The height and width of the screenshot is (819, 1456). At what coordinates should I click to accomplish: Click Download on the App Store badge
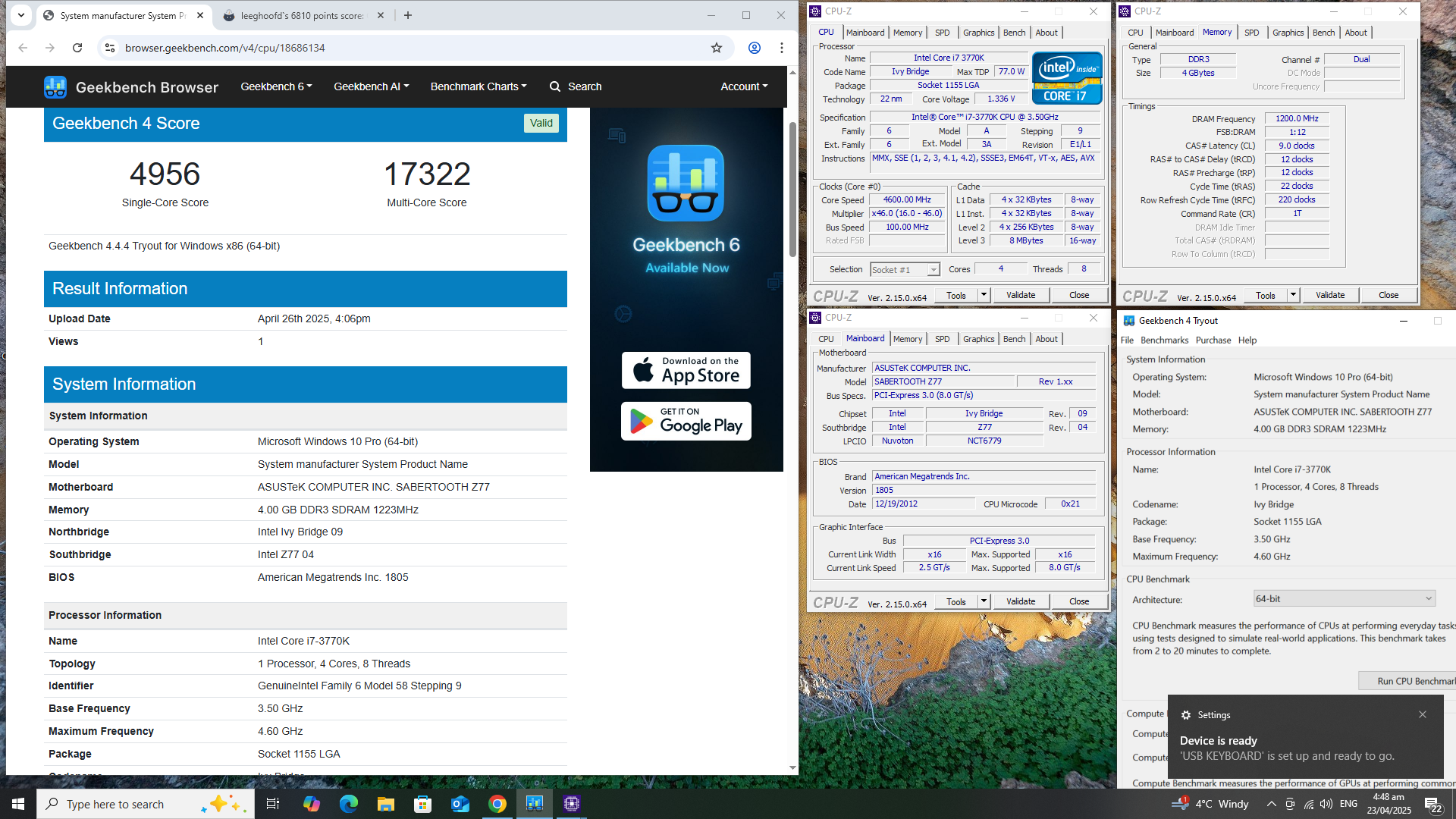[686, 370]
